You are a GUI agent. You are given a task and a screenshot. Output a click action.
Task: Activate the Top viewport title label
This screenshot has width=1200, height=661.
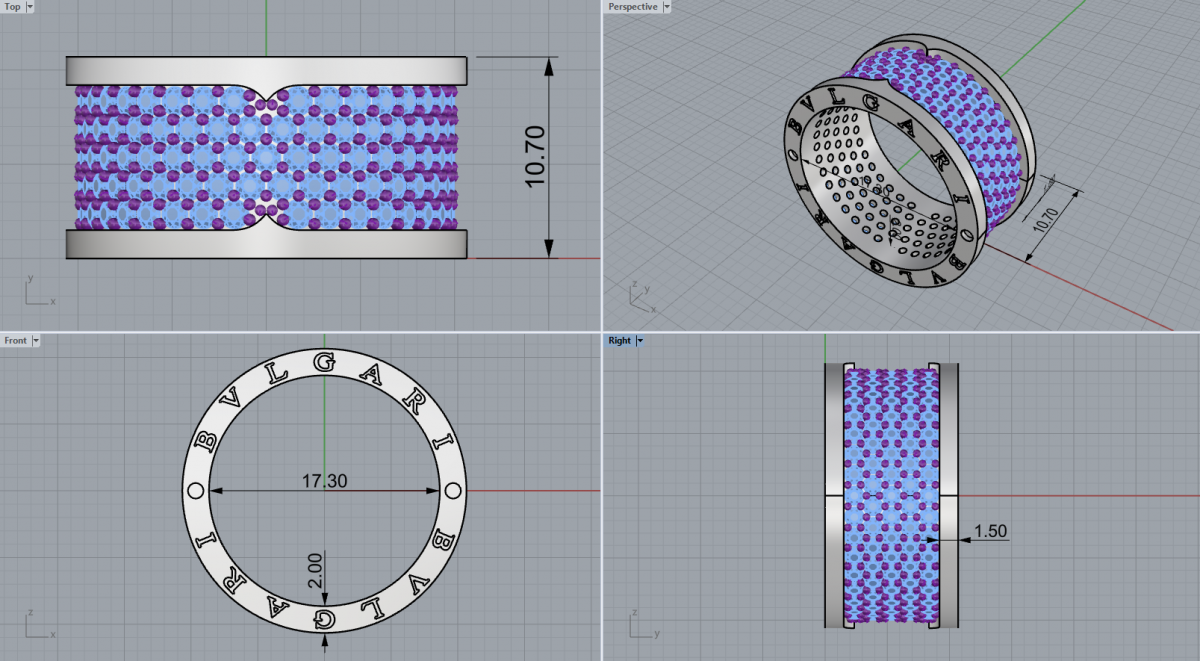(13, 7)
